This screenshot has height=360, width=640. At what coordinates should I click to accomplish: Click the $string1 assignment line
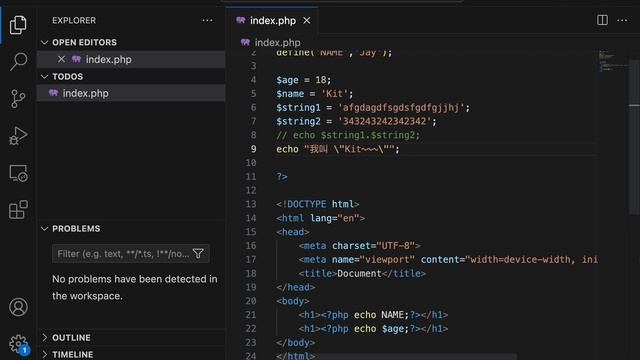pos(373,108)
